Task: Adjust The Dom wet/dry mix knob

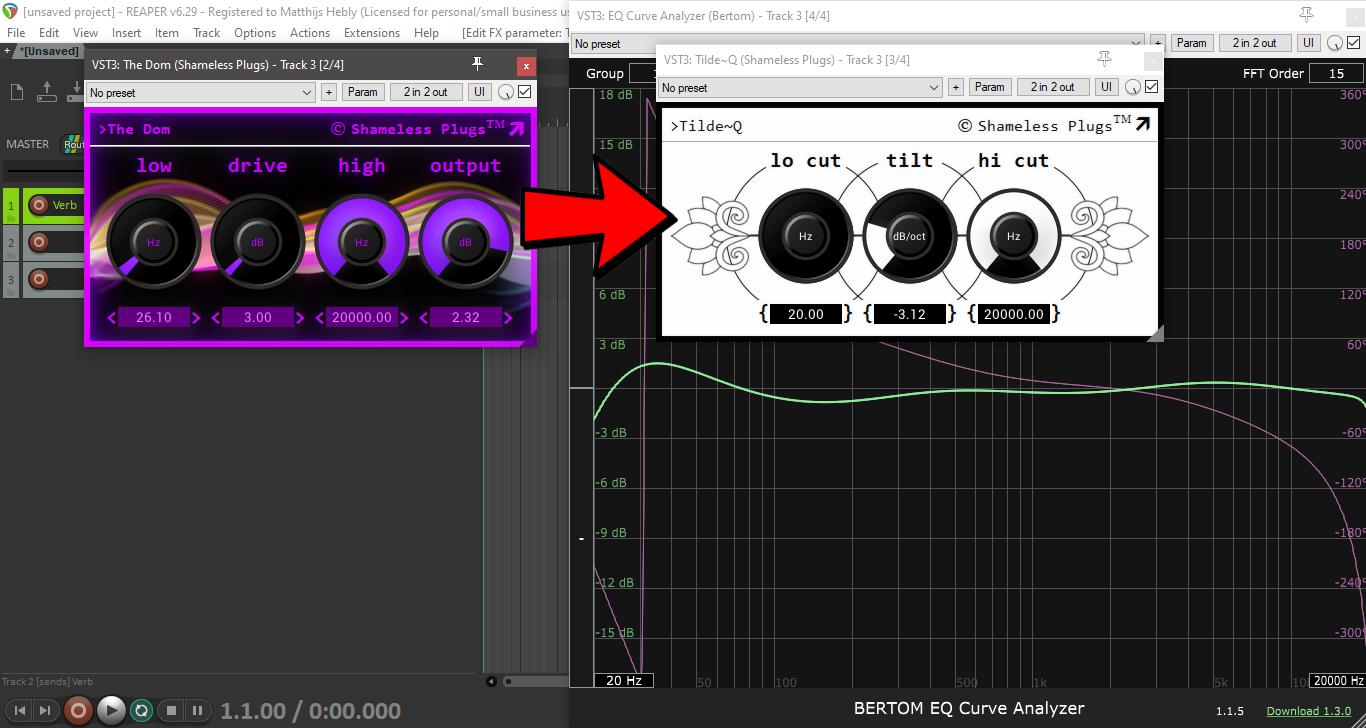Action: point(506,92)
